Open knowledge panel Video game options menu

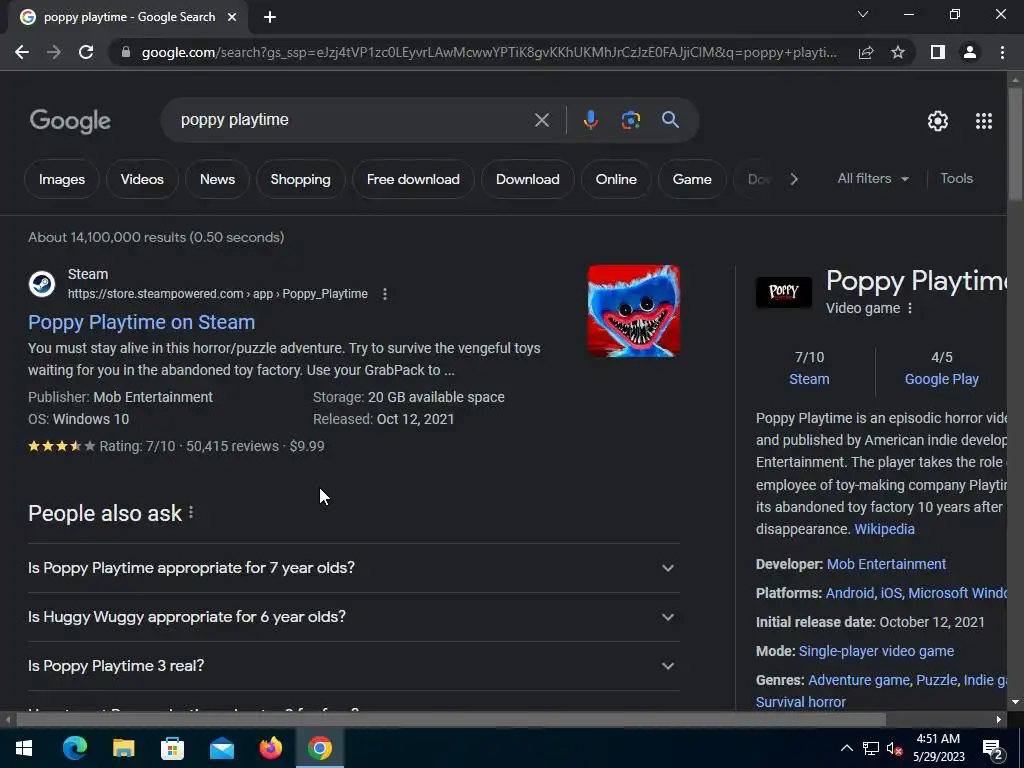point(910,308)
